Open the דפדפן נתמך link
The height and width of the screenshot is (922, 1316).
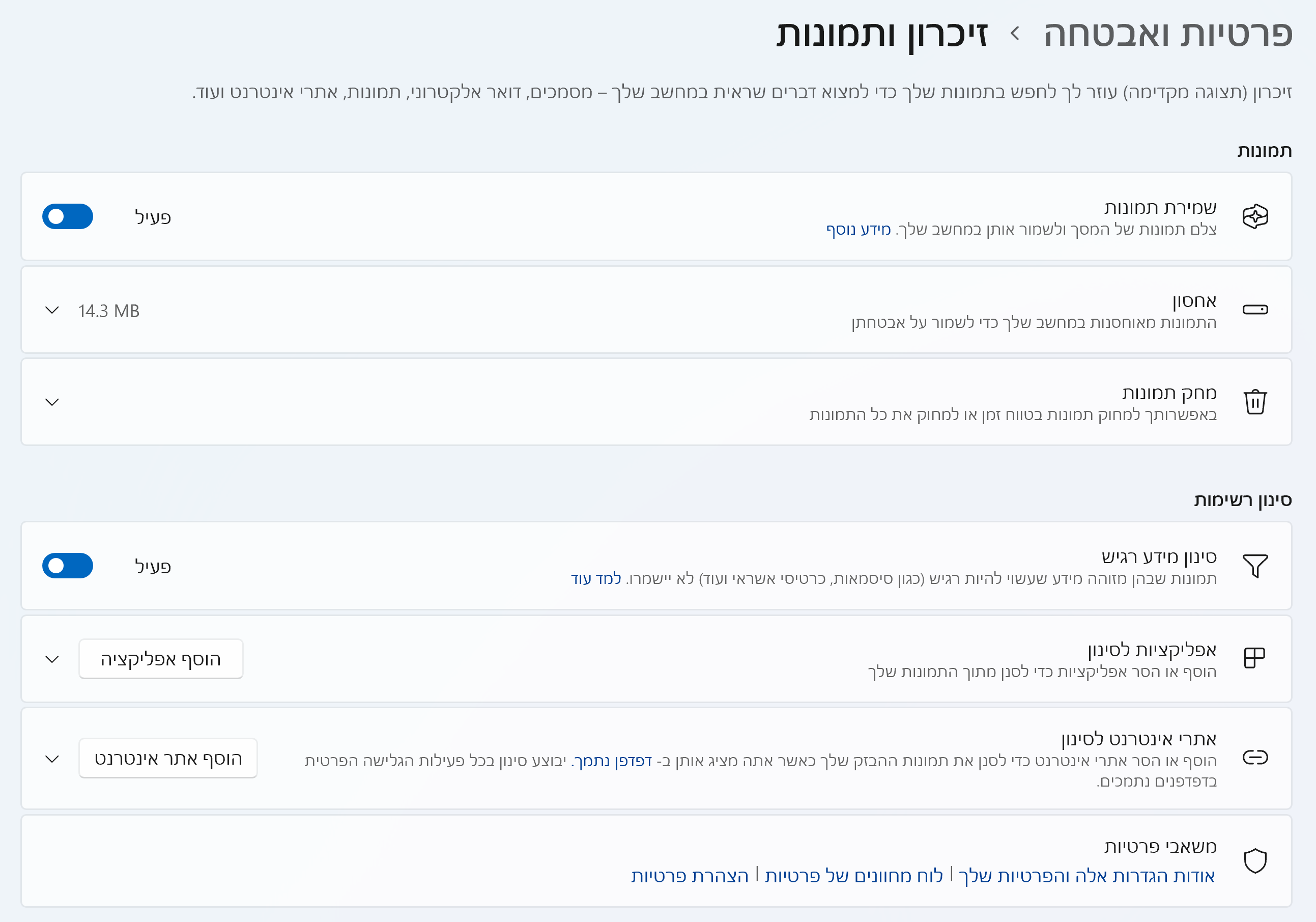(x=612, y=761)
